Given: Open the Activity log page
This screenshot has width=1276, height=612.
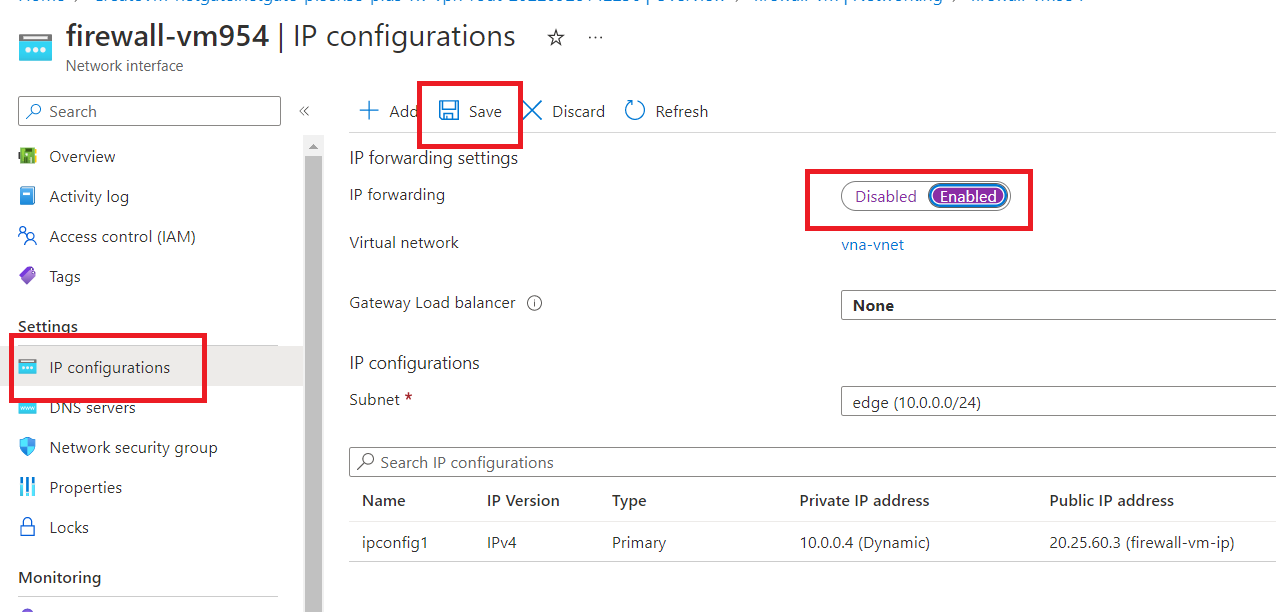Looking at the screenshot, I should coord(89,197).
